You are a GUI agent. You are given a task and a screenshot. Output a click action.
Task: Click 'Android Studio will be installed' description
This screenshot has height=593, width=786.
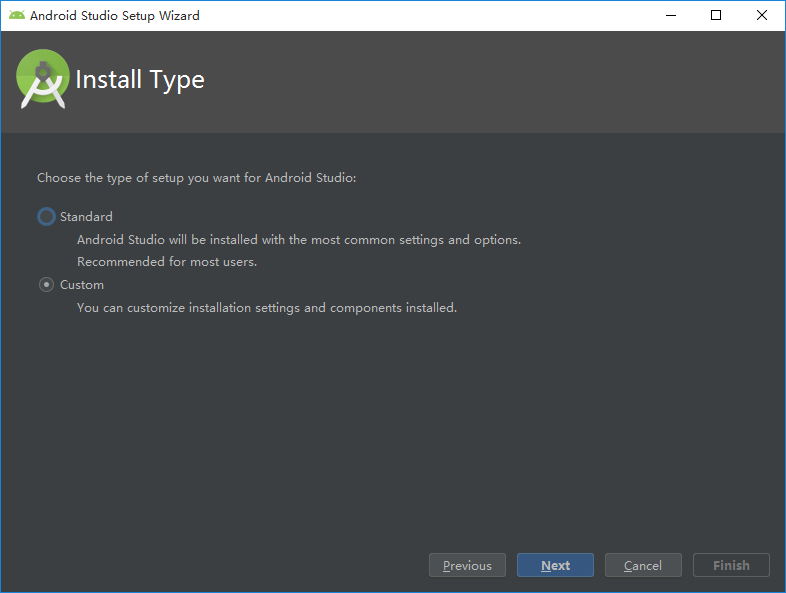pos(299,240)
